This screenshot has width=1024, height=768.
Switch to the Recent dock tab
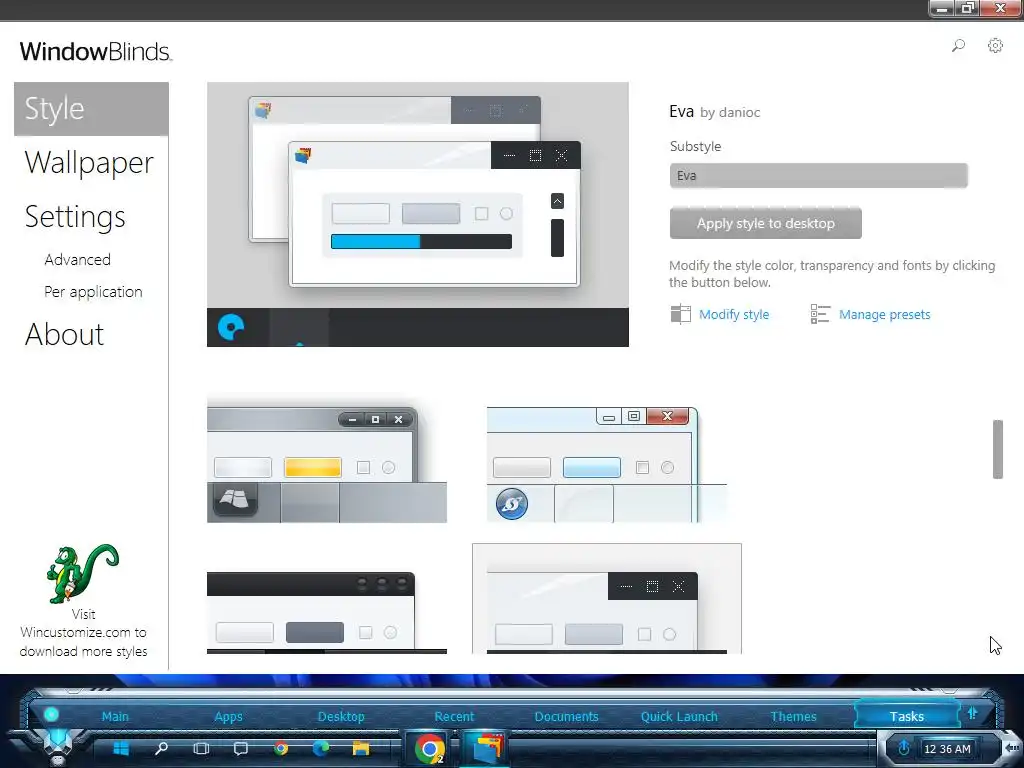(455, 716)
